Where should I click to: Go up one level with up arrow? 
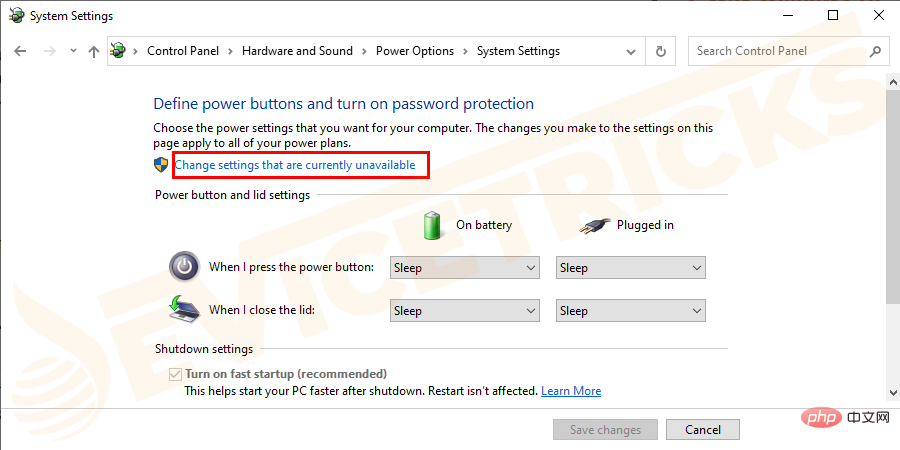(x=94, y=51)
